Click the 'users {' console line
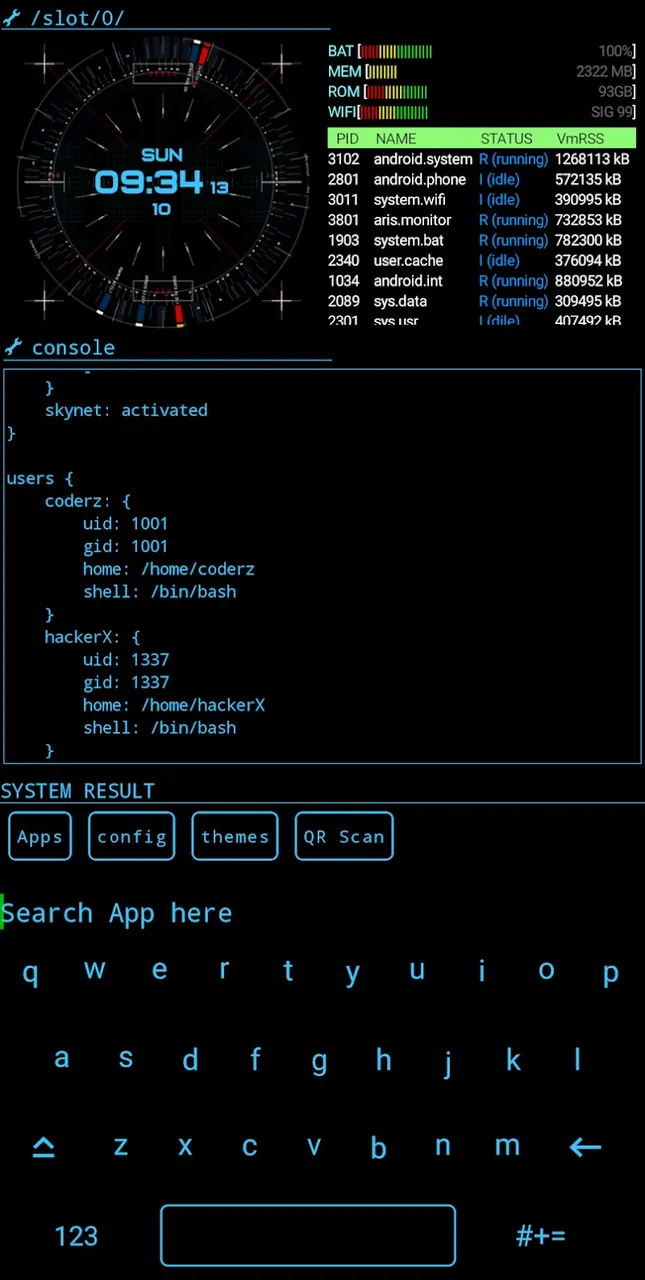The height and width of the screenshot is (1280, 645). click(40, 478)
